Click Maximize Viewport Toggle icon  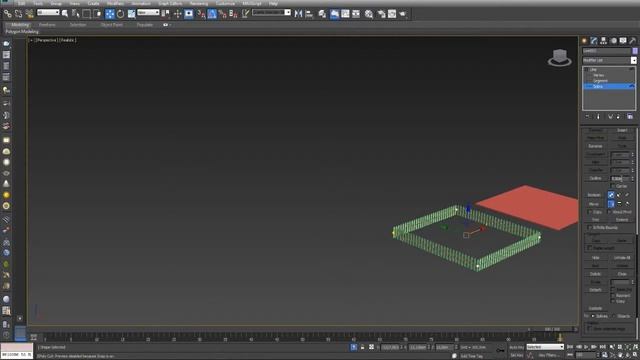click(635, 355)
